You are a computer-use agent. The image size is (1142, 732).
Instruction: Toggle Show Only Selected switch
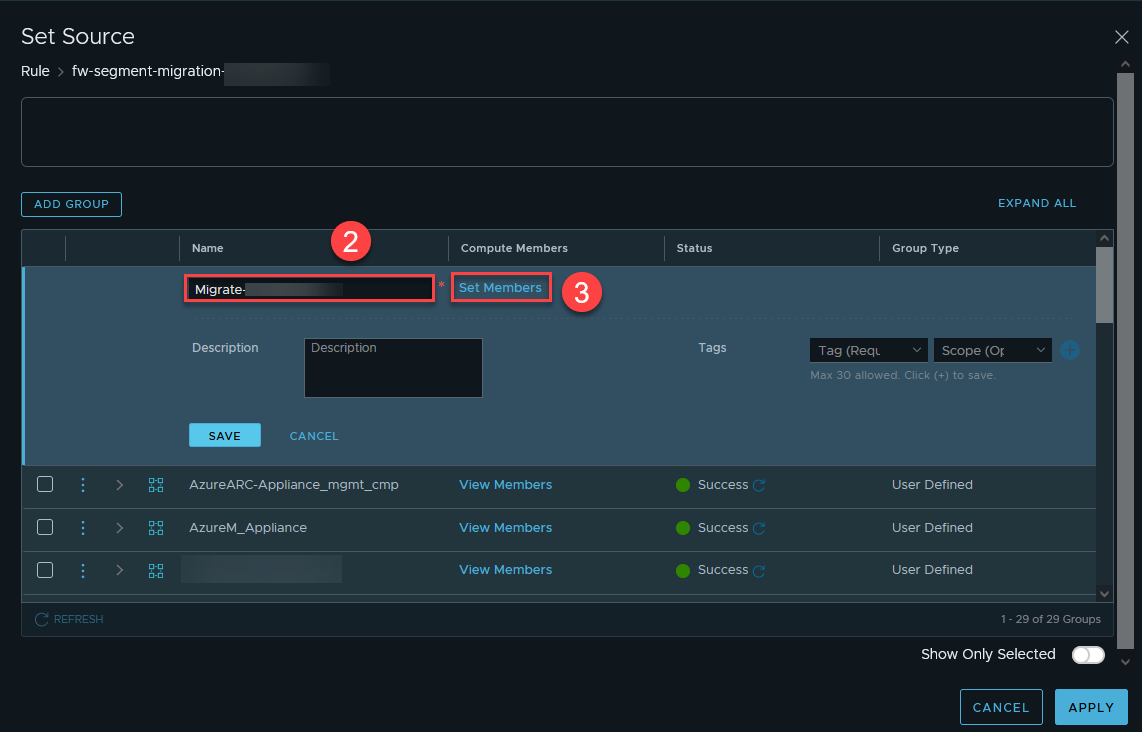(x=1088, y=655)
